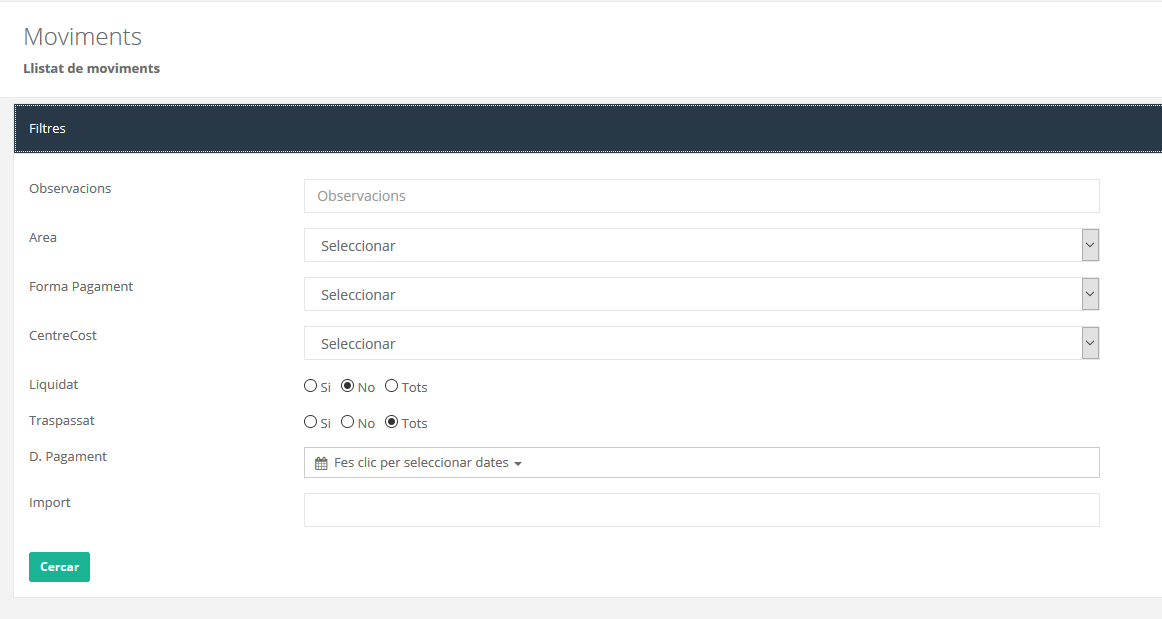Select "Si" for Liquidat
1162x619 pixels.
tap(310, 386)
